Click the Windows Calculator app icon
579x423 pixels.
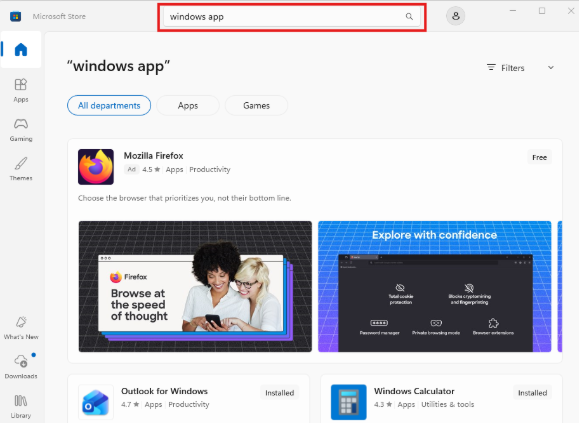tap(349, 402)
